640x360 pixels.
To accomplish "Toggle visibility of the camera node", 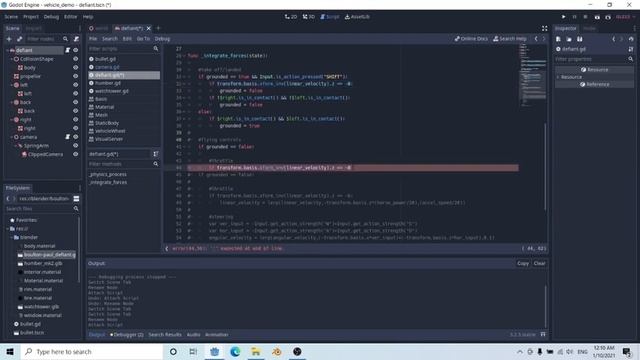I will coord(76,137).
